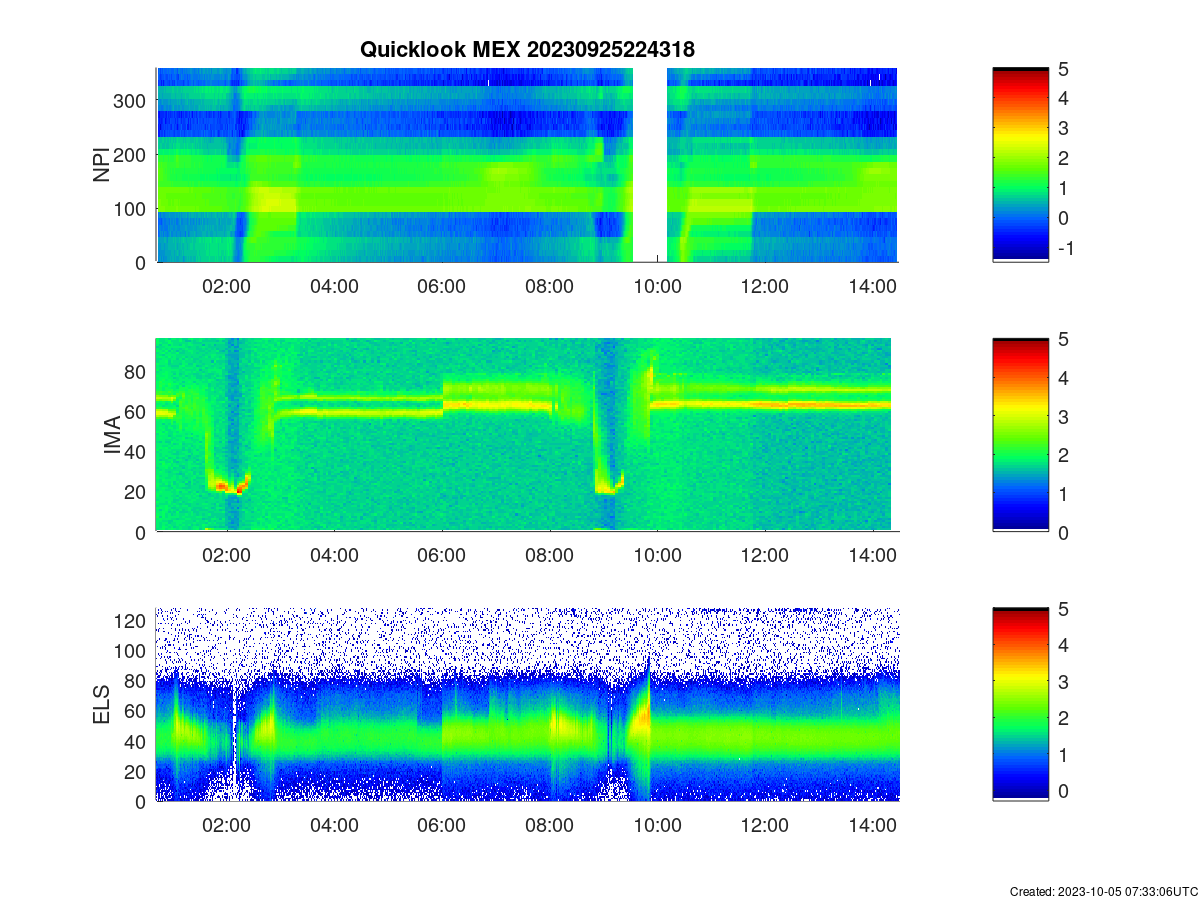The image size is (1200, 900).
Task: Click the 08:00 tick label under NPI plot
Action: pos(550,286)
